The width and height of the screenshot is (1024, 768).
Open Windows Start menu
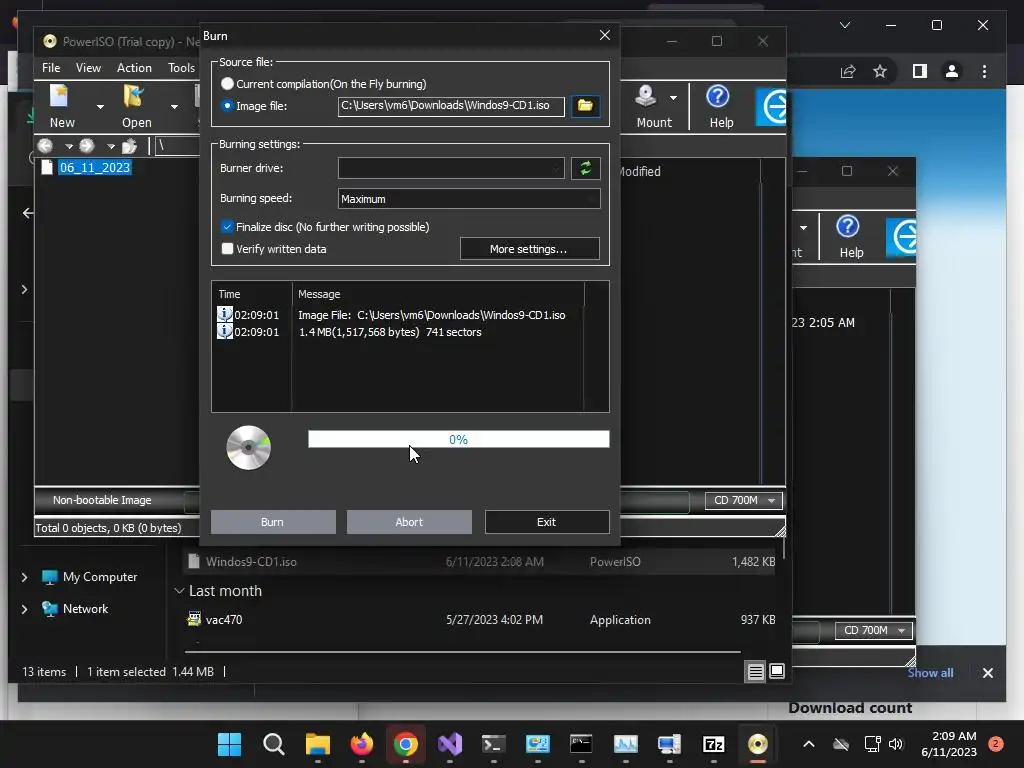pyautogui.click(x=229, y=744)
